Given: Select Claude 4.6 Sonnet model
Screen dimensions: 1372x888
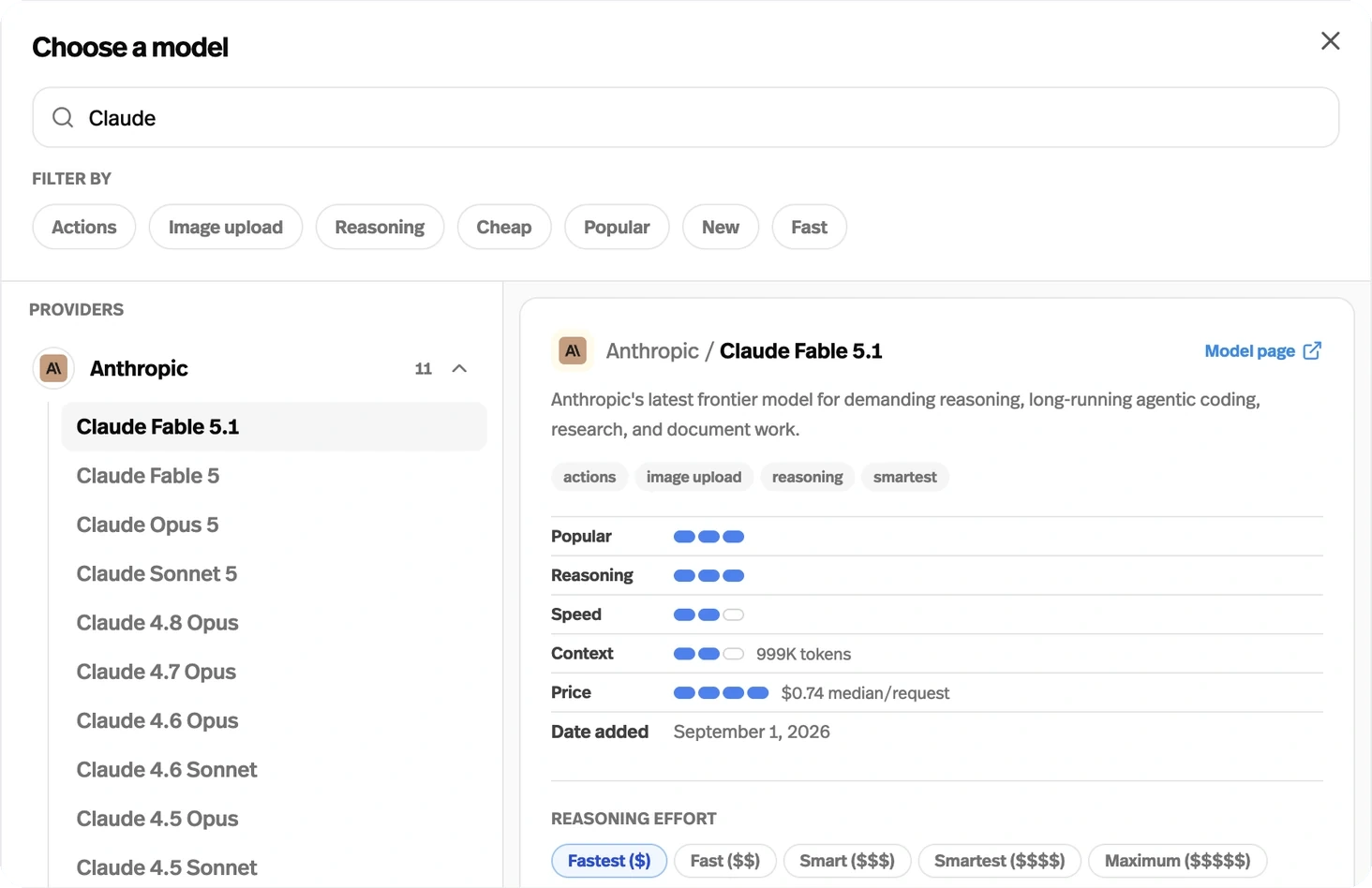Looking at the screenshot, I should (275, 770).
